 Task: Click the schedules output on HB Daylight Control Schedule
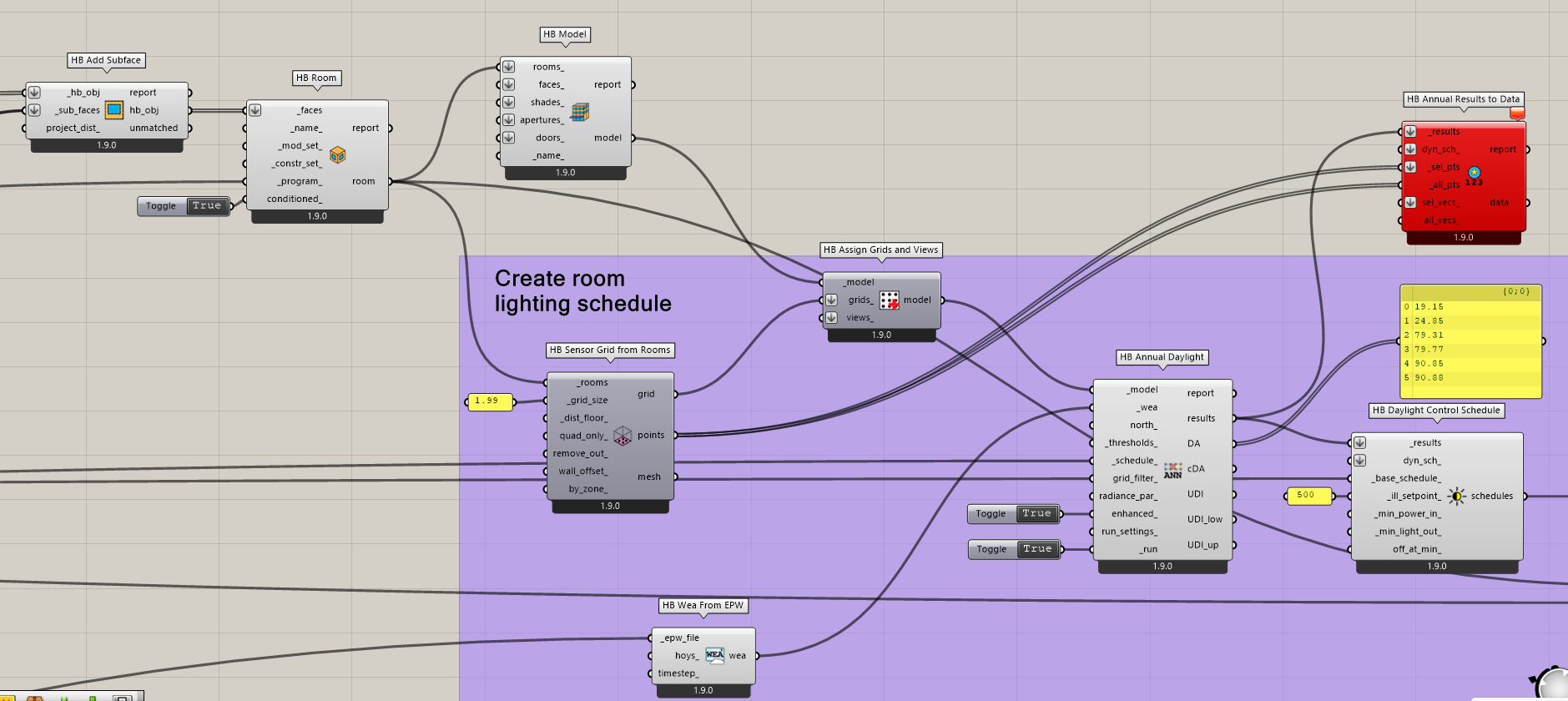tap(1491, 497)
